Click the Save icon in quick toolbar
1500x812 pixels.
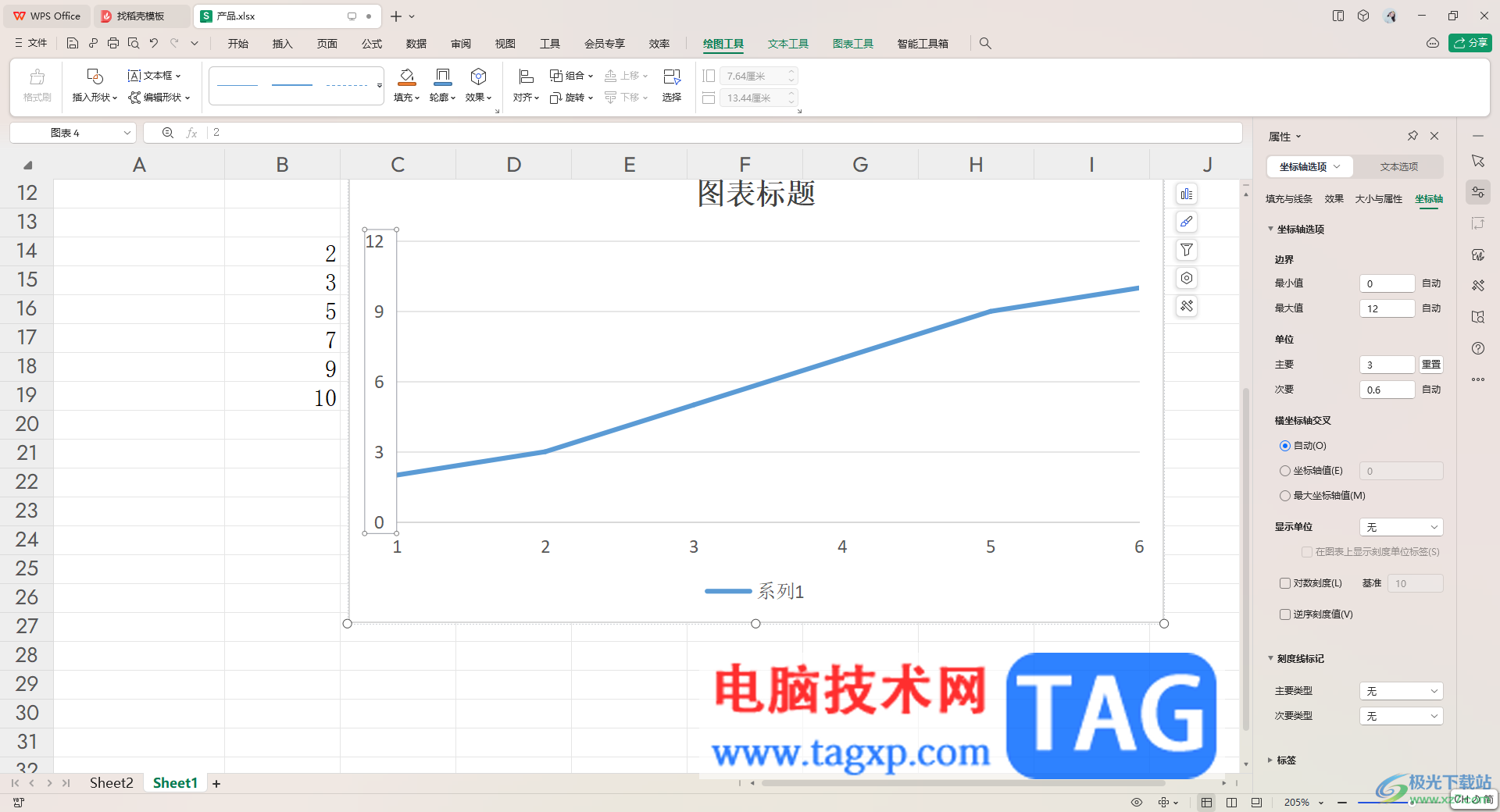[x=73, y=44]
